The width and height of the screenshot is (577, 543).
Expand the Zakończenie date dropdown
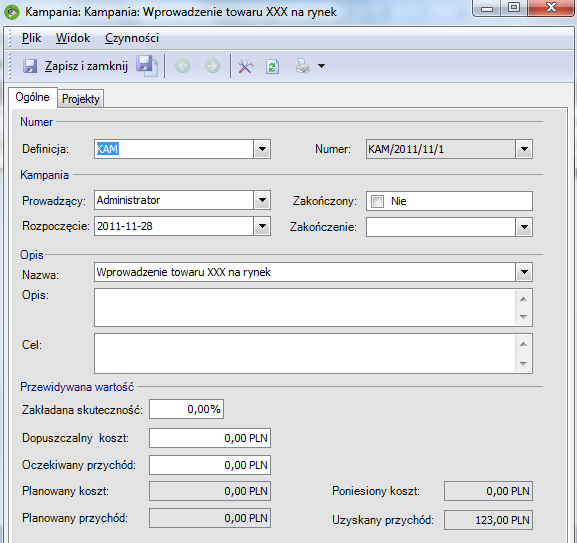click(x=524, y=227)
